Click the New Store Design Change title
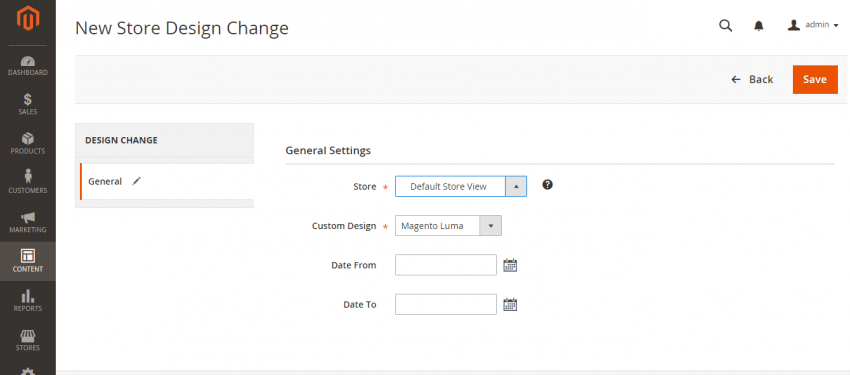The height and width of the screenshot is (375, 850). coord(182,28)
